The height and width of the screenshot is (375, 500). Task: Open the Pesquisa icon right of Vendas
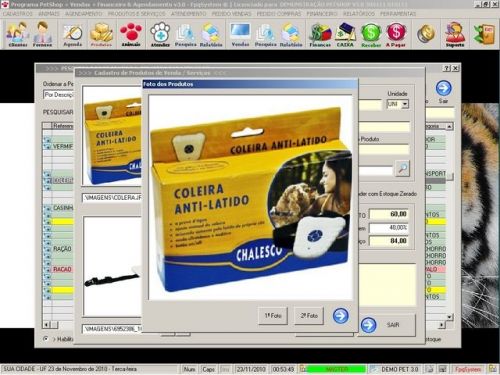(265, 34)
